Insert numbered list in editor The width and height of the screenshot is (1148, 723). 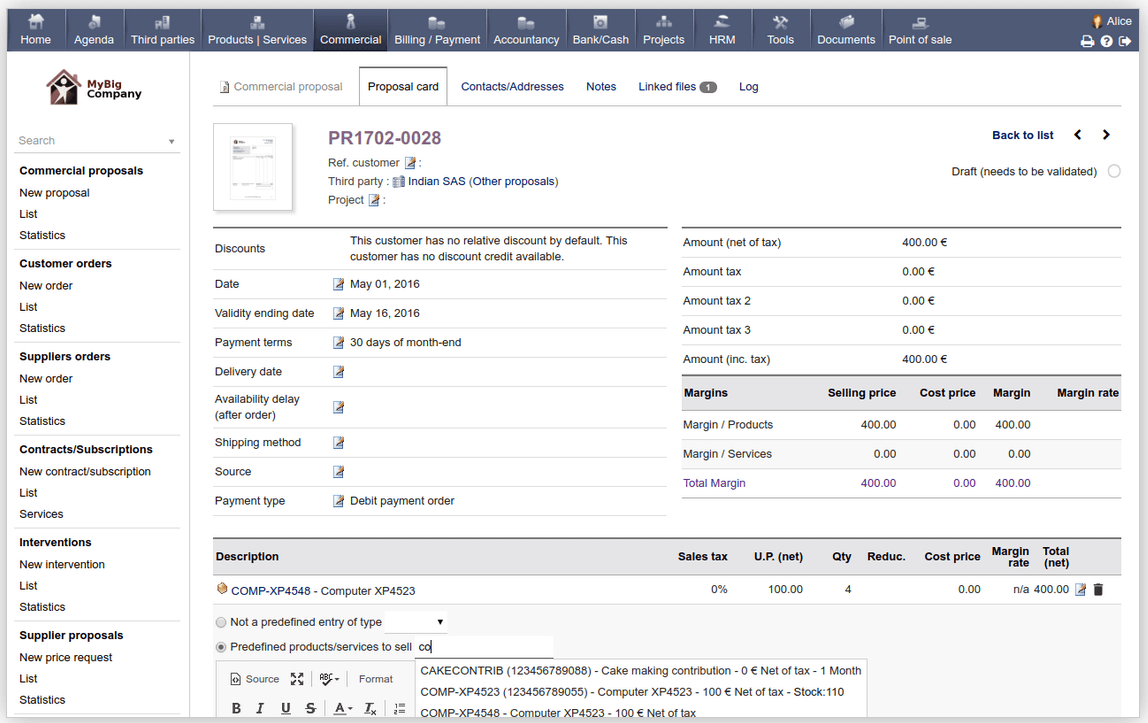(399, 708)
